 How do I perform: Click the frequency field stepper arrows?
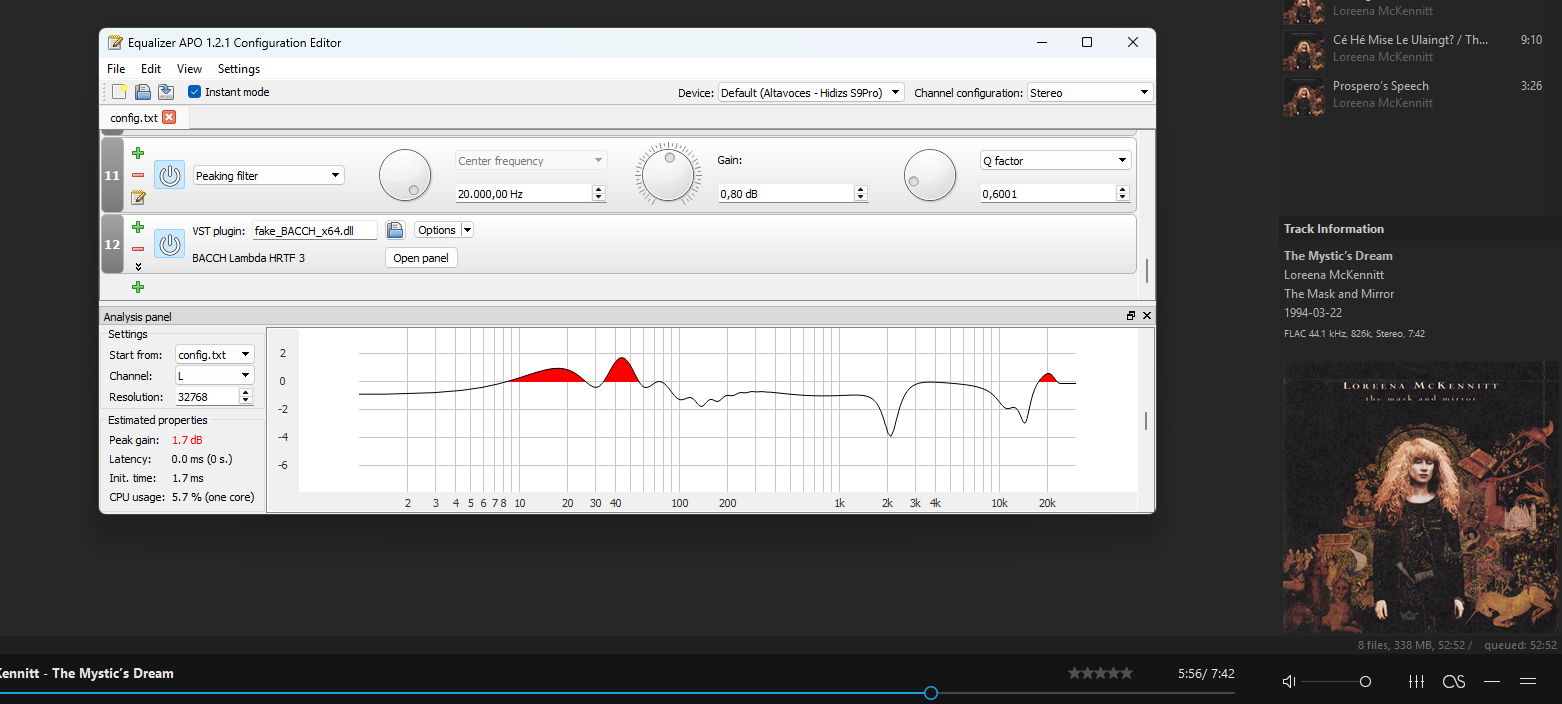tap(600, 194)
